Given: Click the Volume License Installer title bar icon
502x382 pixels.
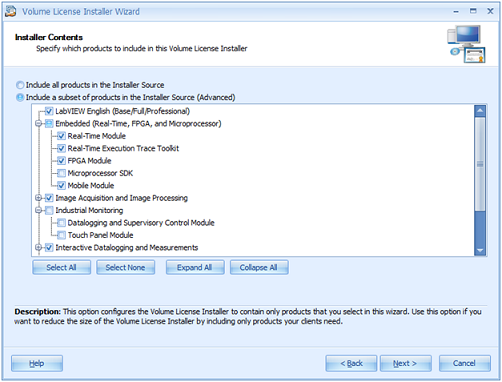Looking at the screenshot, I should point(10,11).
